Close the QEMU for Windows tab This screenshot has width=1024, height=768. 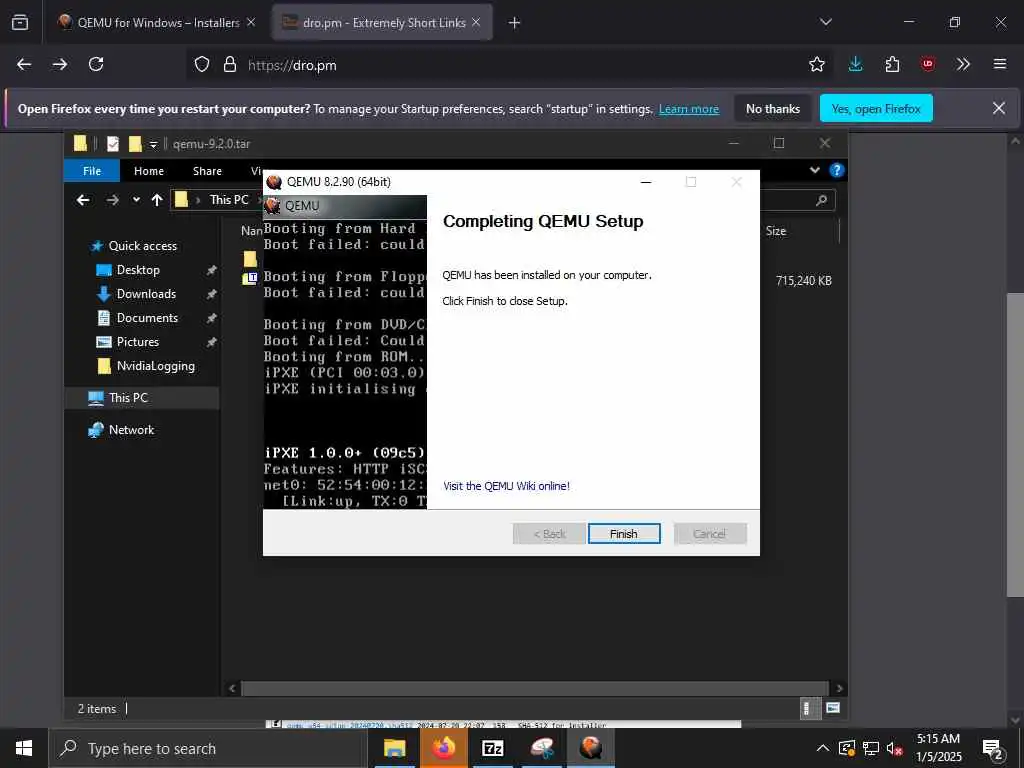coord(251,22)
